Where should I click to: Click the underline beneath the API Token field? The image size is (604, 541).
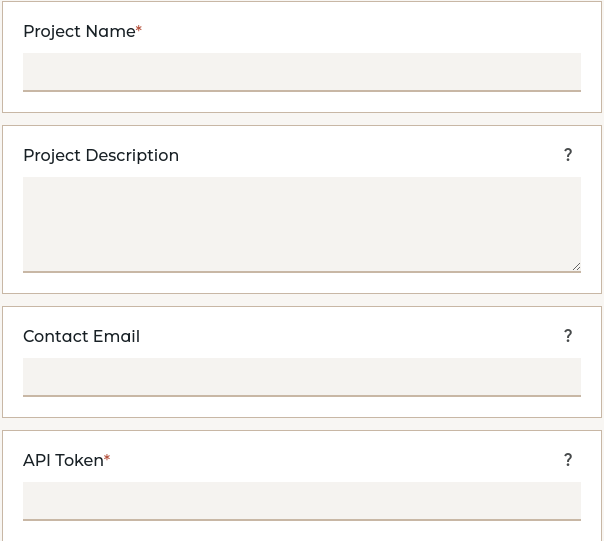[301, 520]
